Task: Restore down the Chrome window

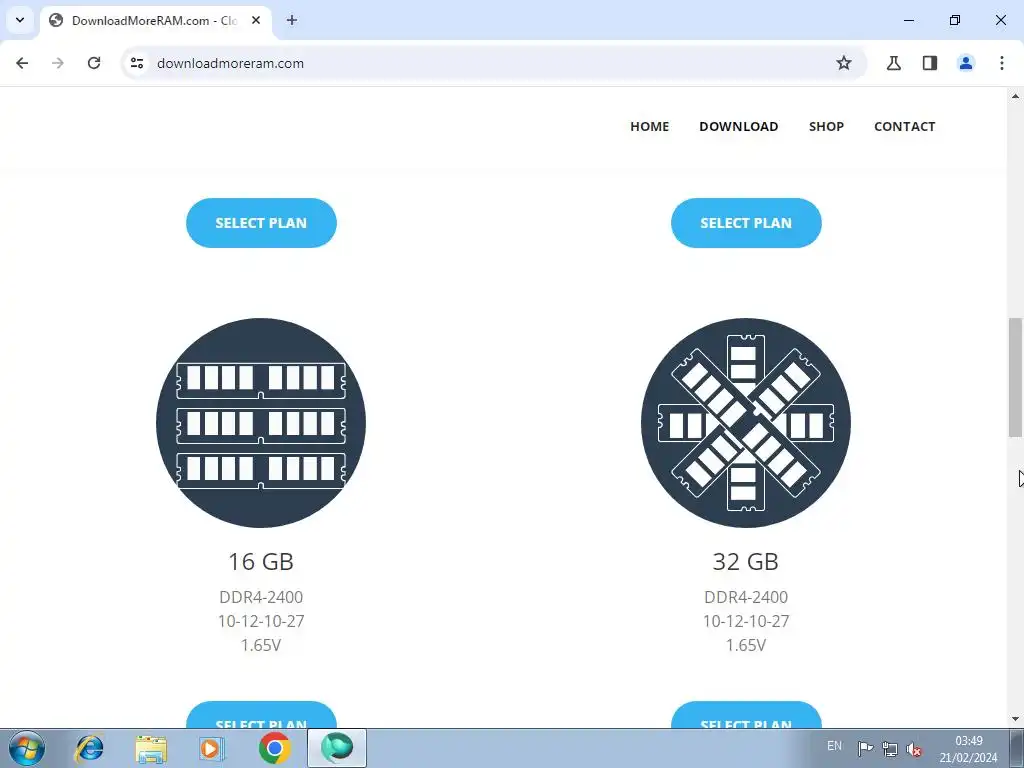Action: [x=955, y=20]
